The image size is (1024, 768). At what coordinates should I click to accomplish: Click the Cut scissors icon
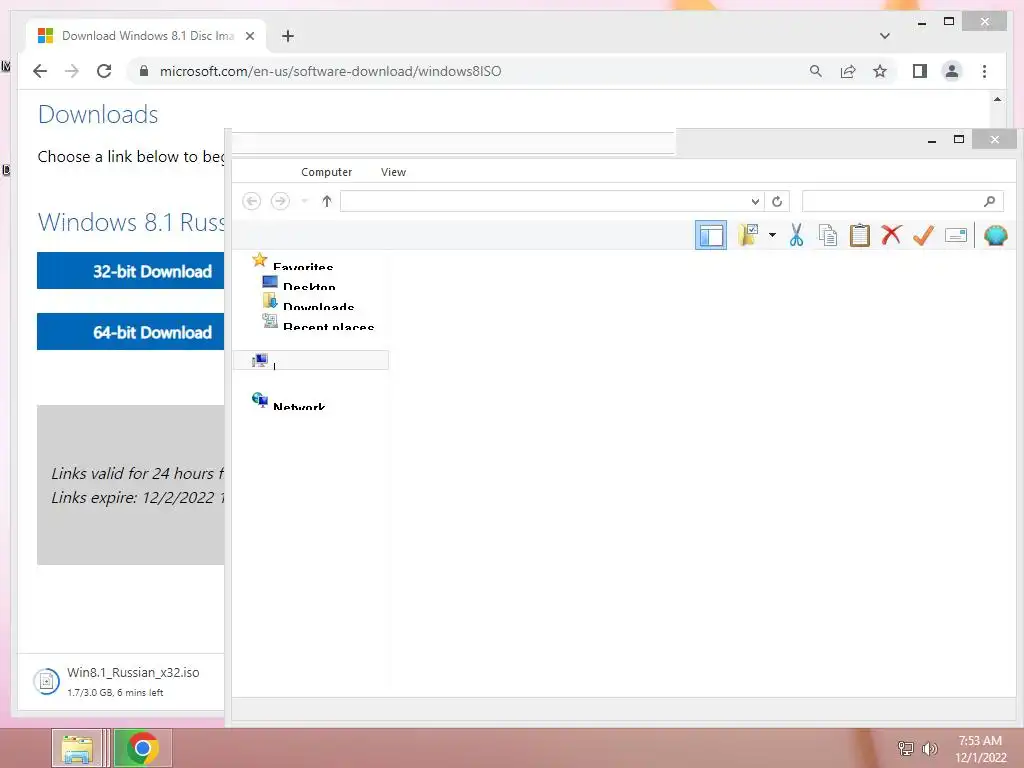point(796,235)
